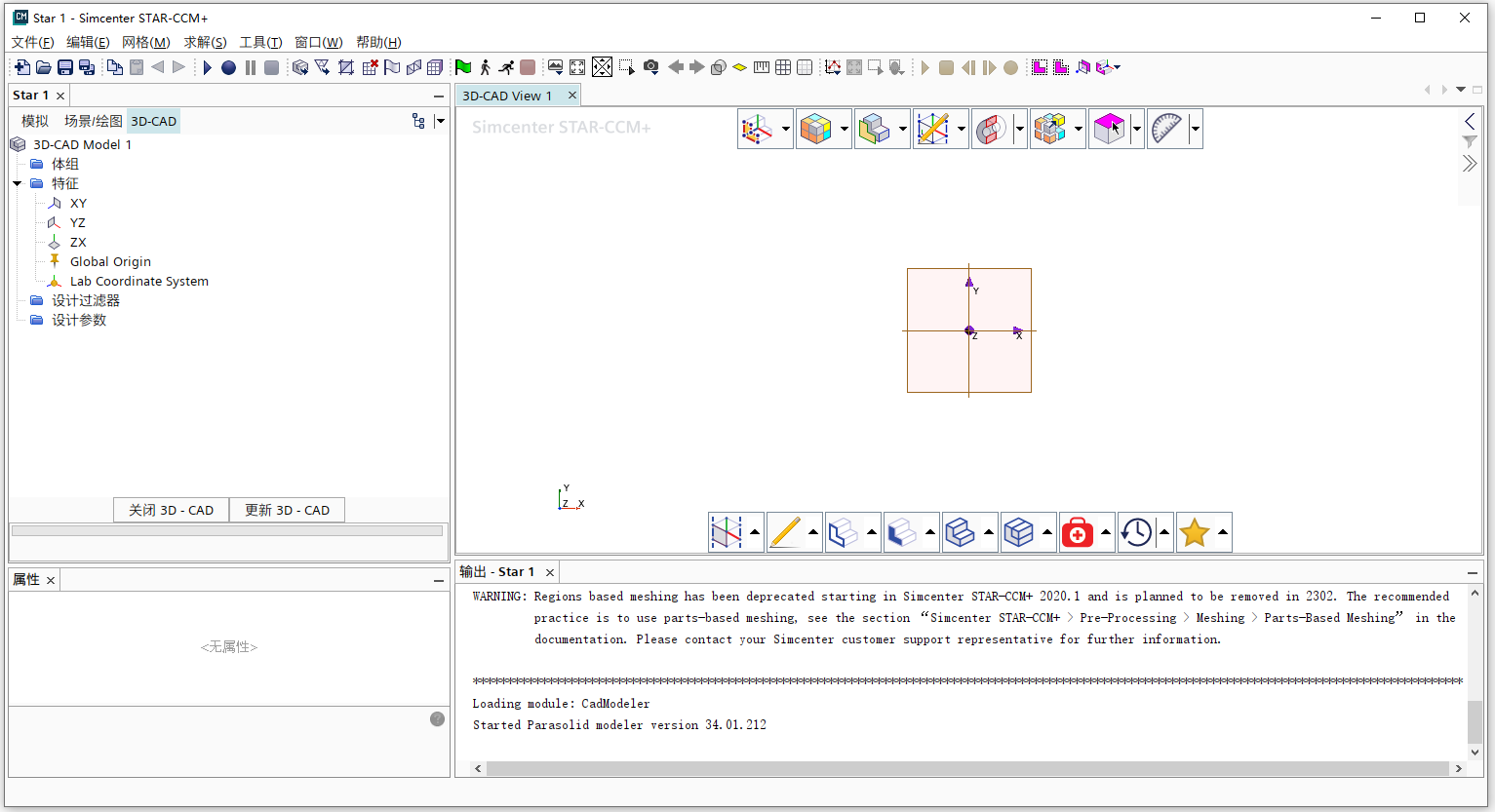Open dropdown next to colored cube icon
The height and width of the screenshot is (812, 1495).
coord(844,129)
